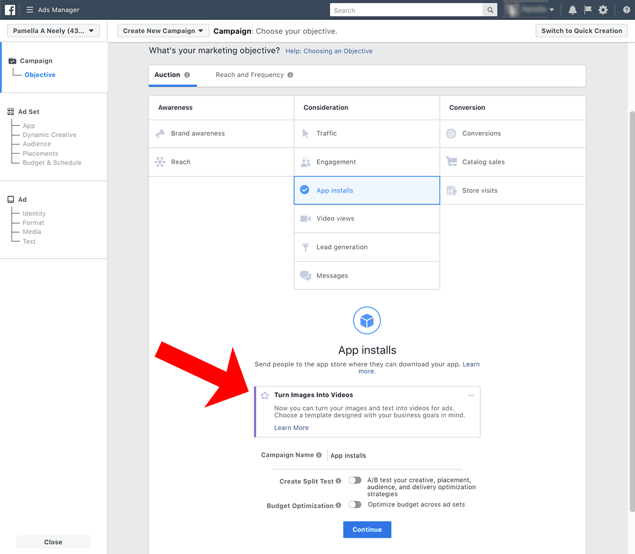Open the settings gear icon
This screenshot has width=635, height=554.
point(603,10)
